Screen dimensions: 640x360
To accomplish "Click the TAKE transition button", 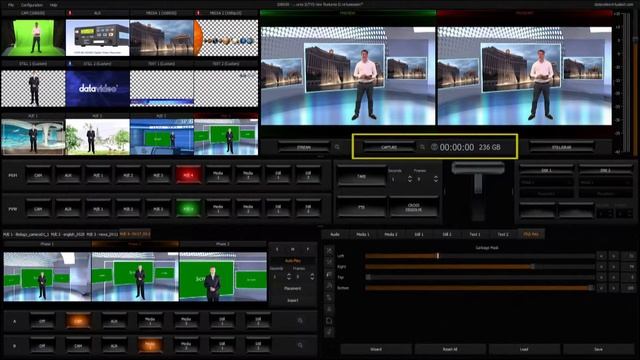I will click(x=362, y=176).
